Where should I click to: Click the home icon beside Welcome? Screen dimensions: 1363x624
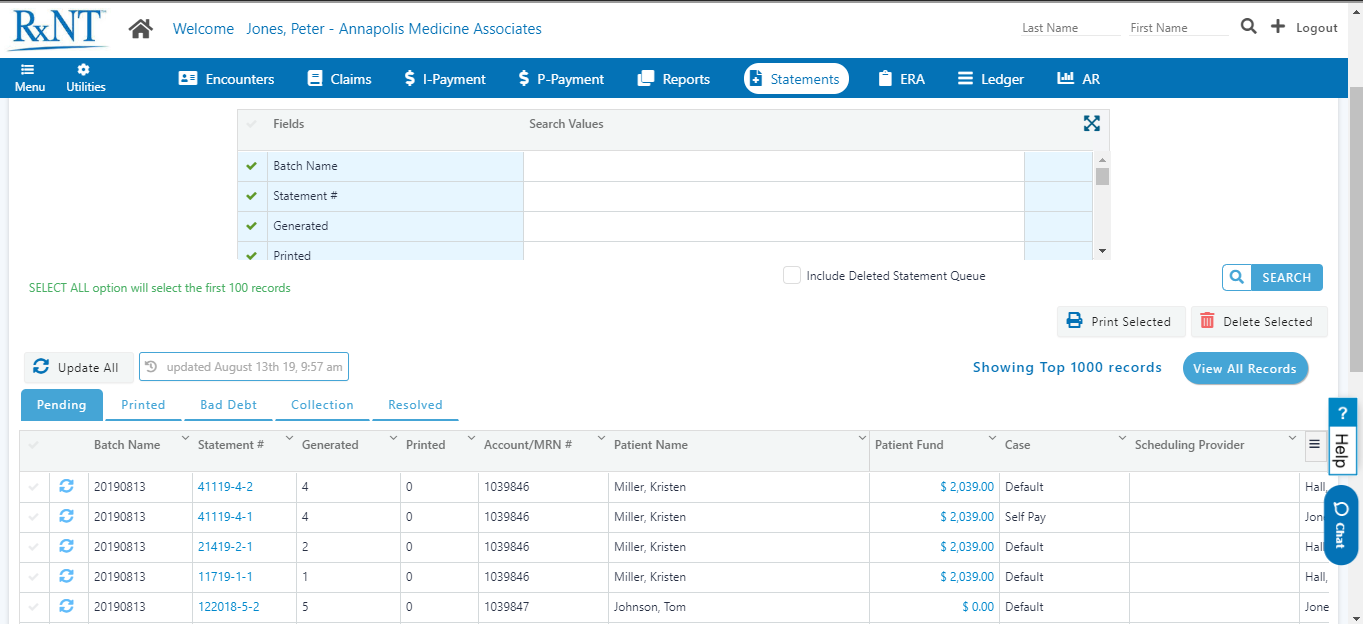(141, 29)
